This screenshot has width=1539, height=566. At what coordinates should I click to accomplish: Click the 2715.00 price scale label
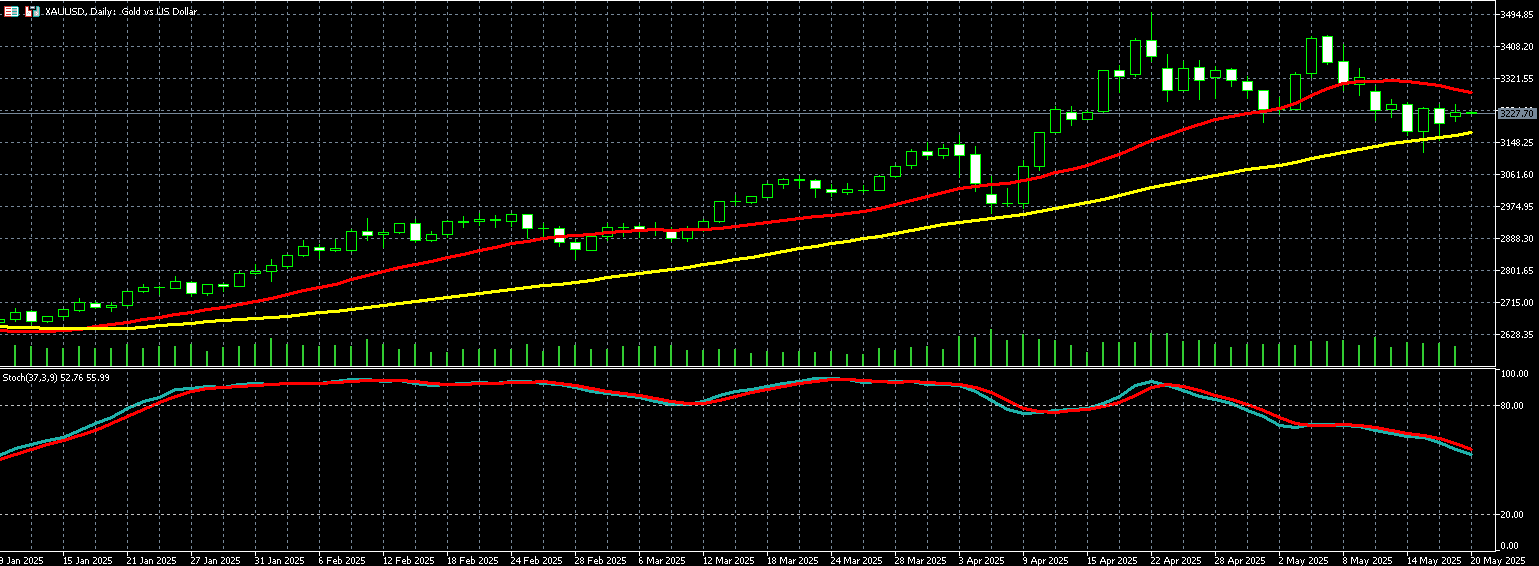click(x=1517, y=303)
